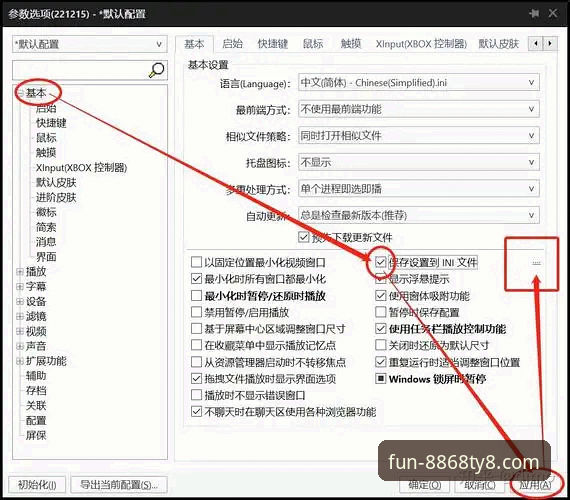Uncheck 最小化时所有窗口都最小化
The image size is (570, 500).
(196, 279)
